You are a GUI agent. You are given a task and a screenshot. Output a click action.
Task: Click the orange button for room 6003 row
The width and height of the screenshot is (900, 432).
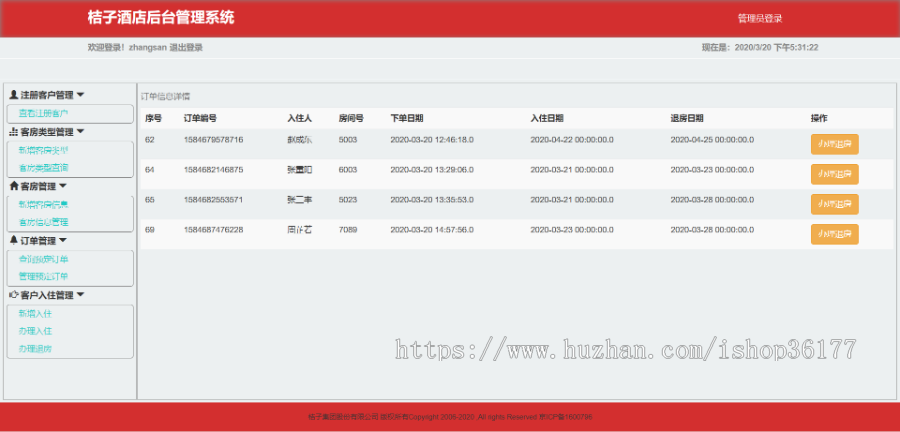(x=835, y=174)
